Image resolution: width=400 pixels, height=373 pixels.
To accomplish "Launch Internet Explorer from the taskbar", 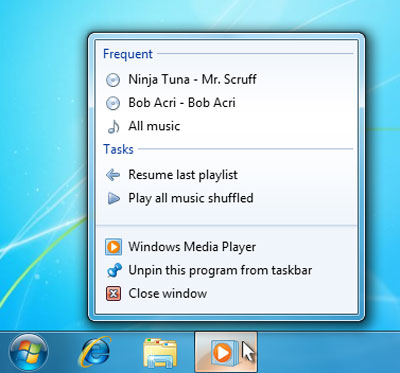I will (95, 352).
